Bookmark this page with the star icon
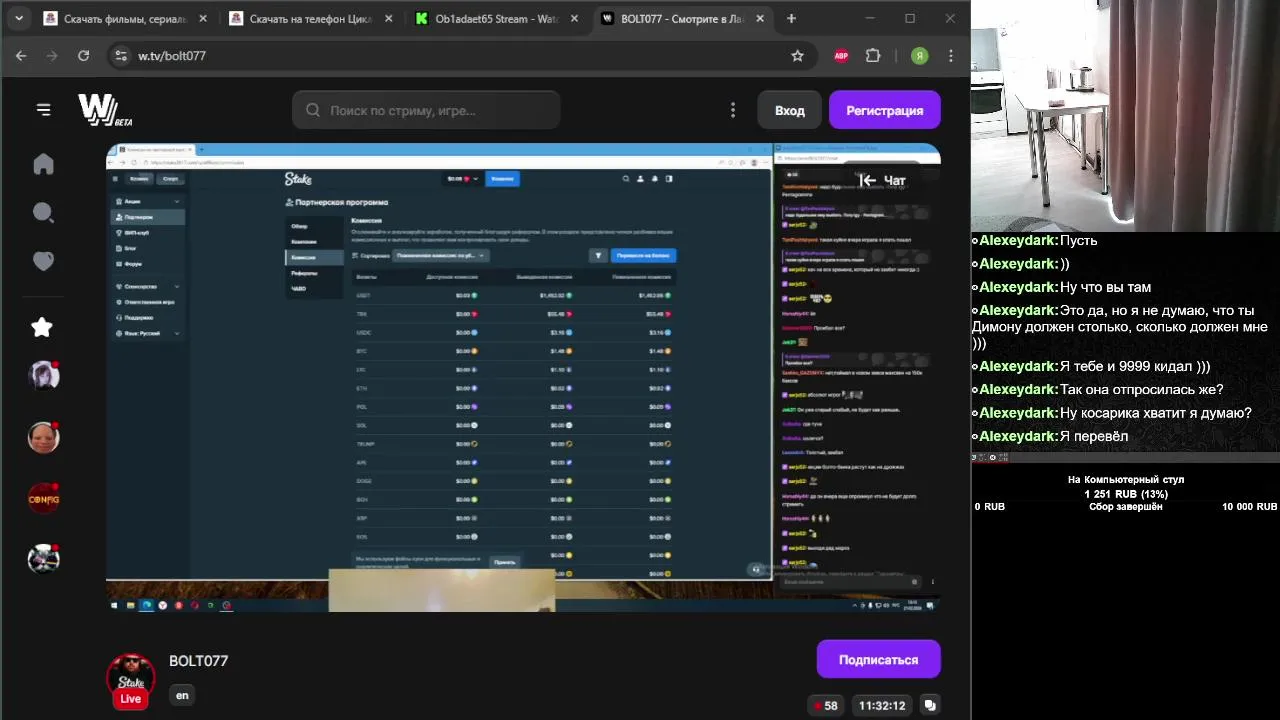 797,56
